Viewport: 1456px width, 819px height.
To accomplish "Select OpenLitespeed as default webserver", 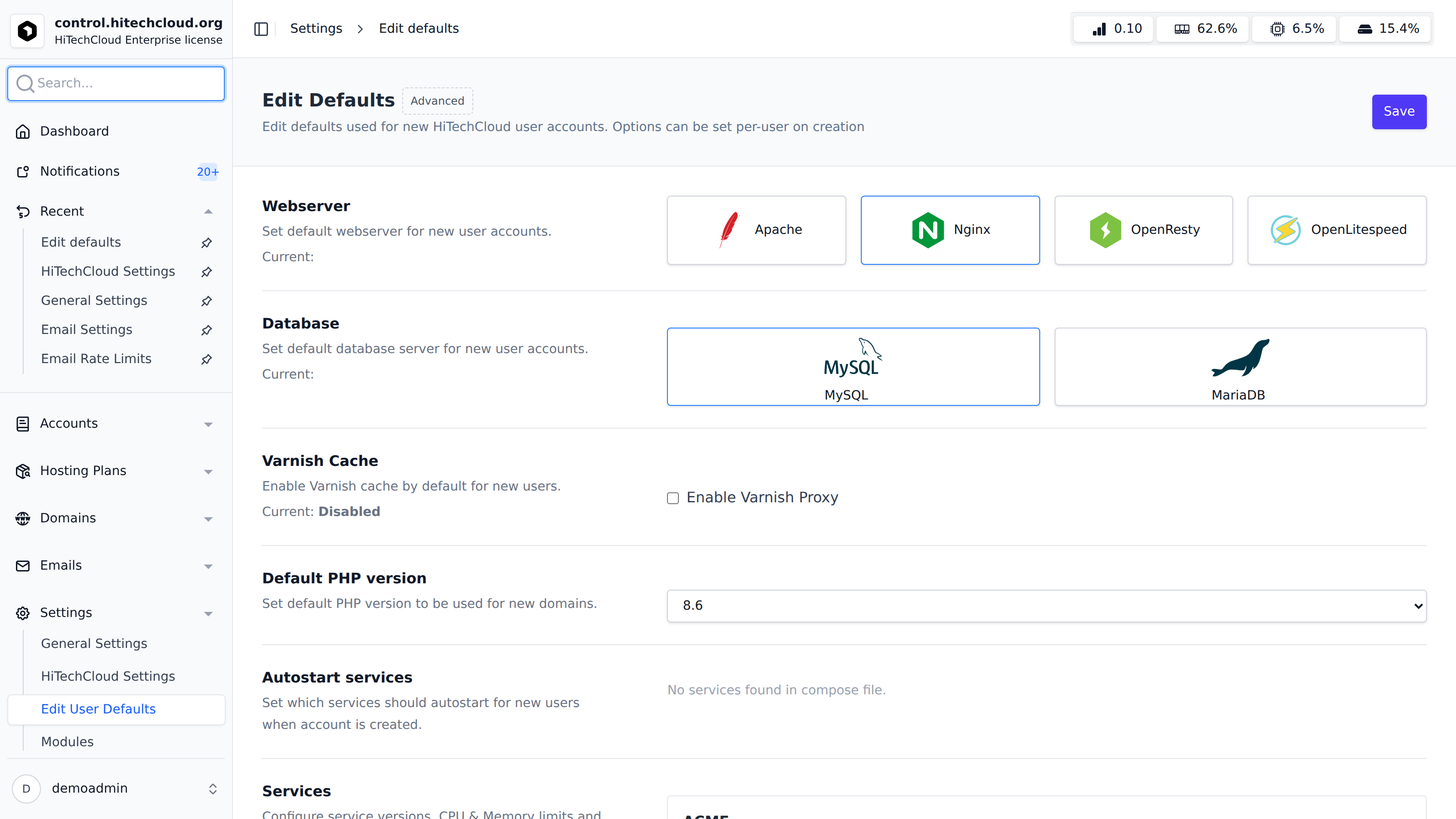I will click(1337, 230).
